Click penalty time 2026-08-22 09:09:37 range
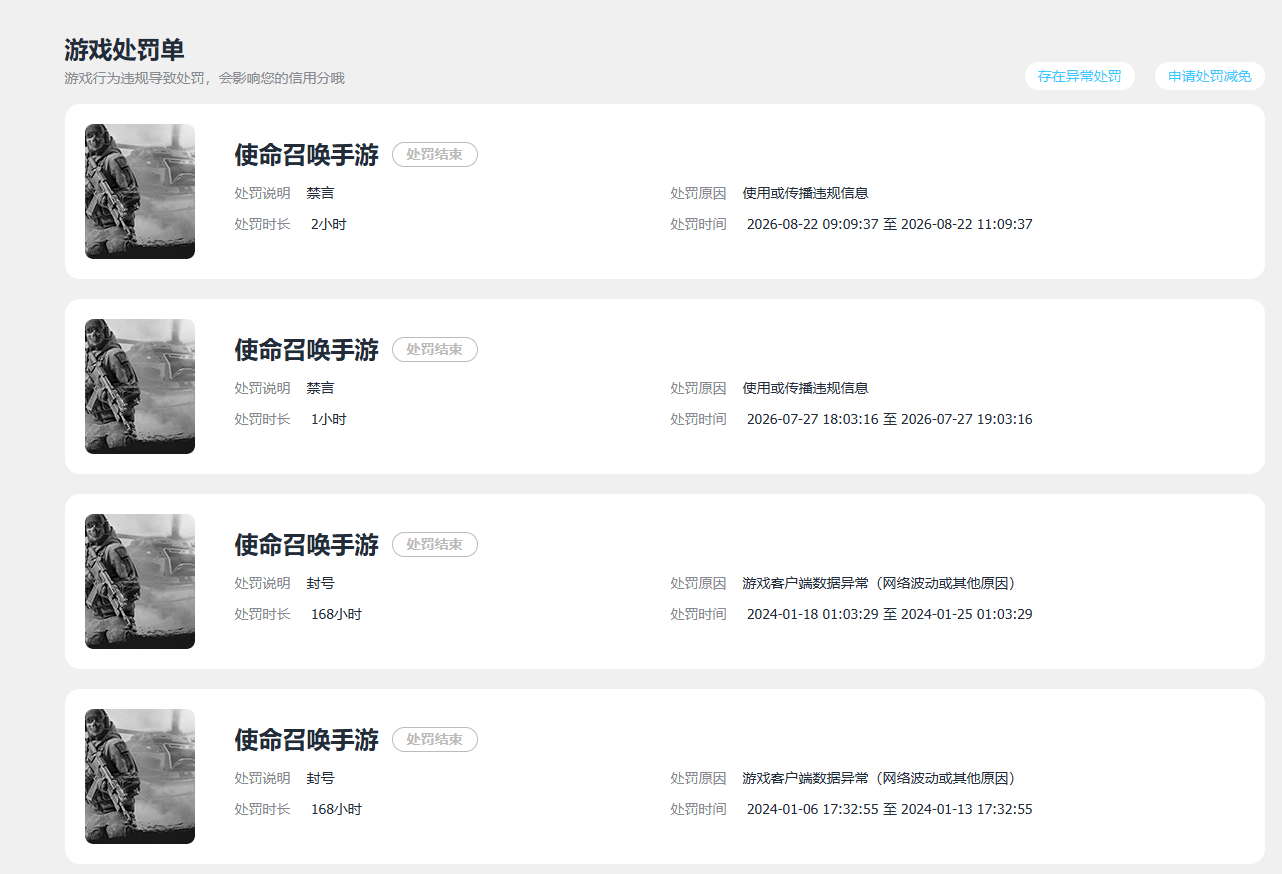Screen dimensions: 1282x874 tap(889, 224)
